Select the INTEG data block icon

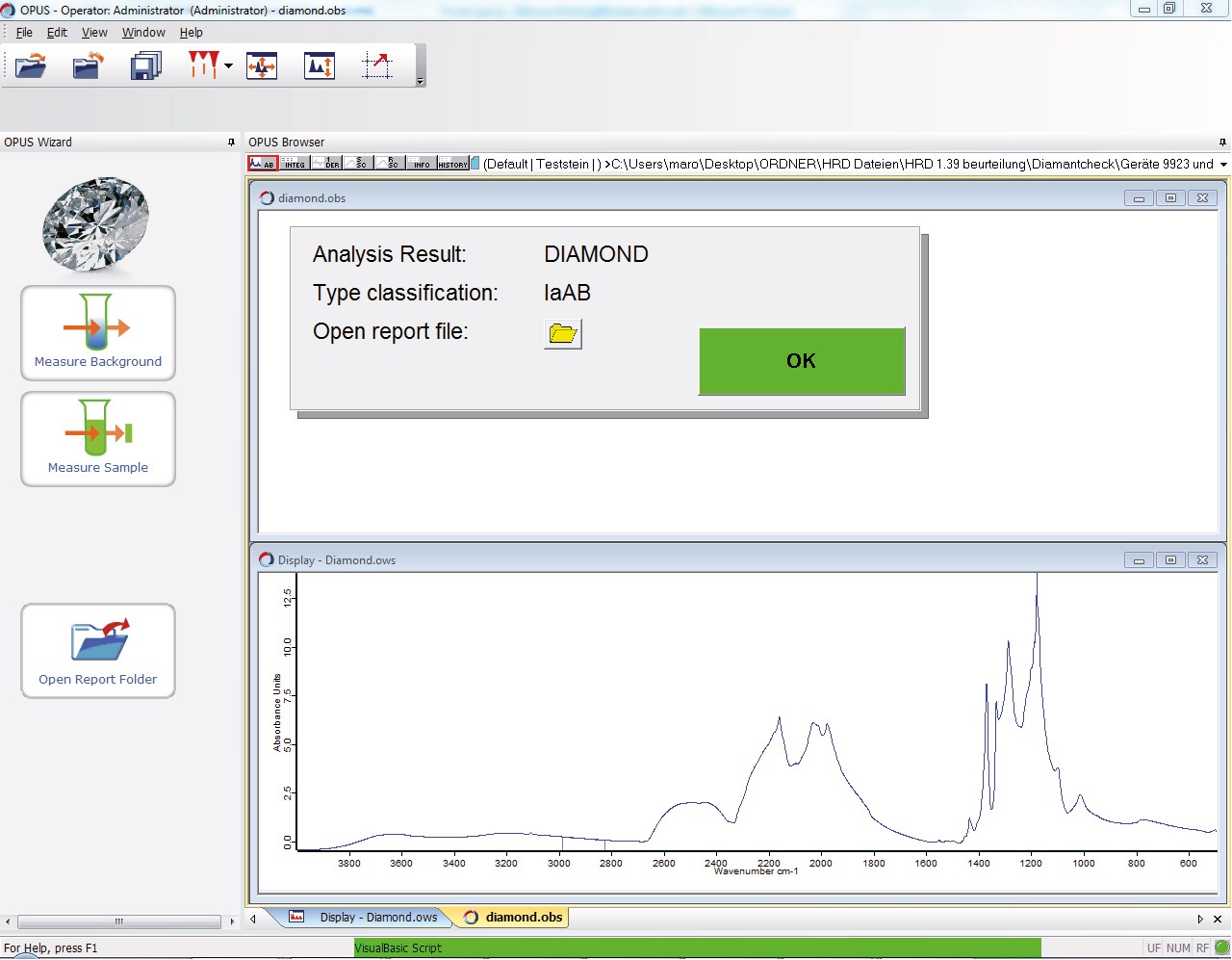pyautogui.click(x=295, y=164)
